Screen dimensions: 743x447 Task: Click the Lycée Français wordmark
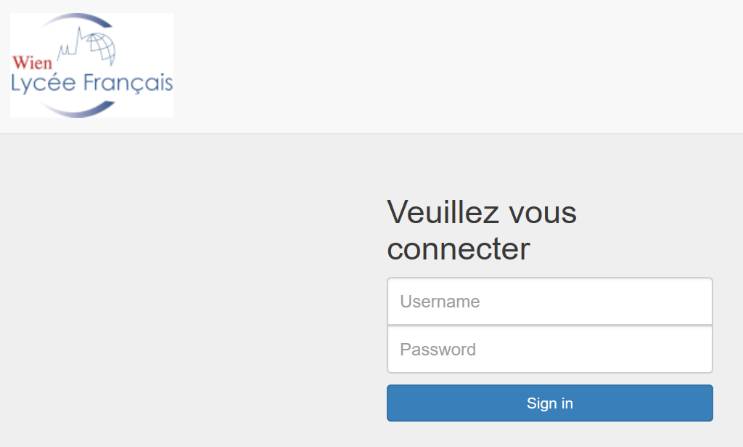(92, 83)
